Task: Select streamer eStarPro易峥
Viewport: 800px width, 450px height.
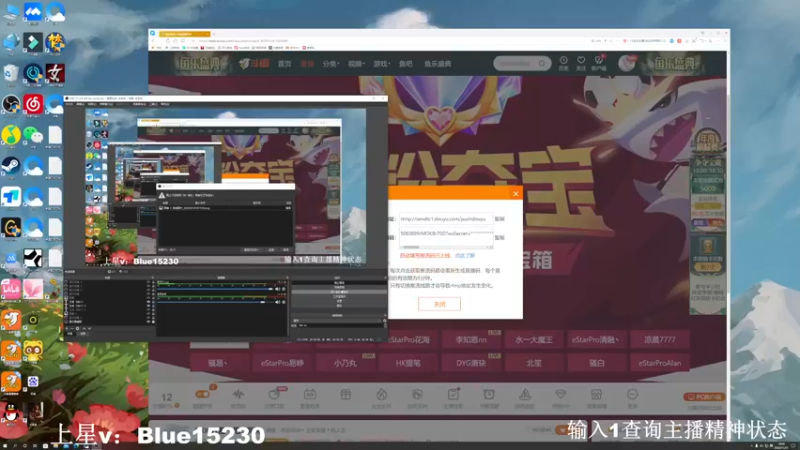Action: pyautogui.click(x=282, y=363)
